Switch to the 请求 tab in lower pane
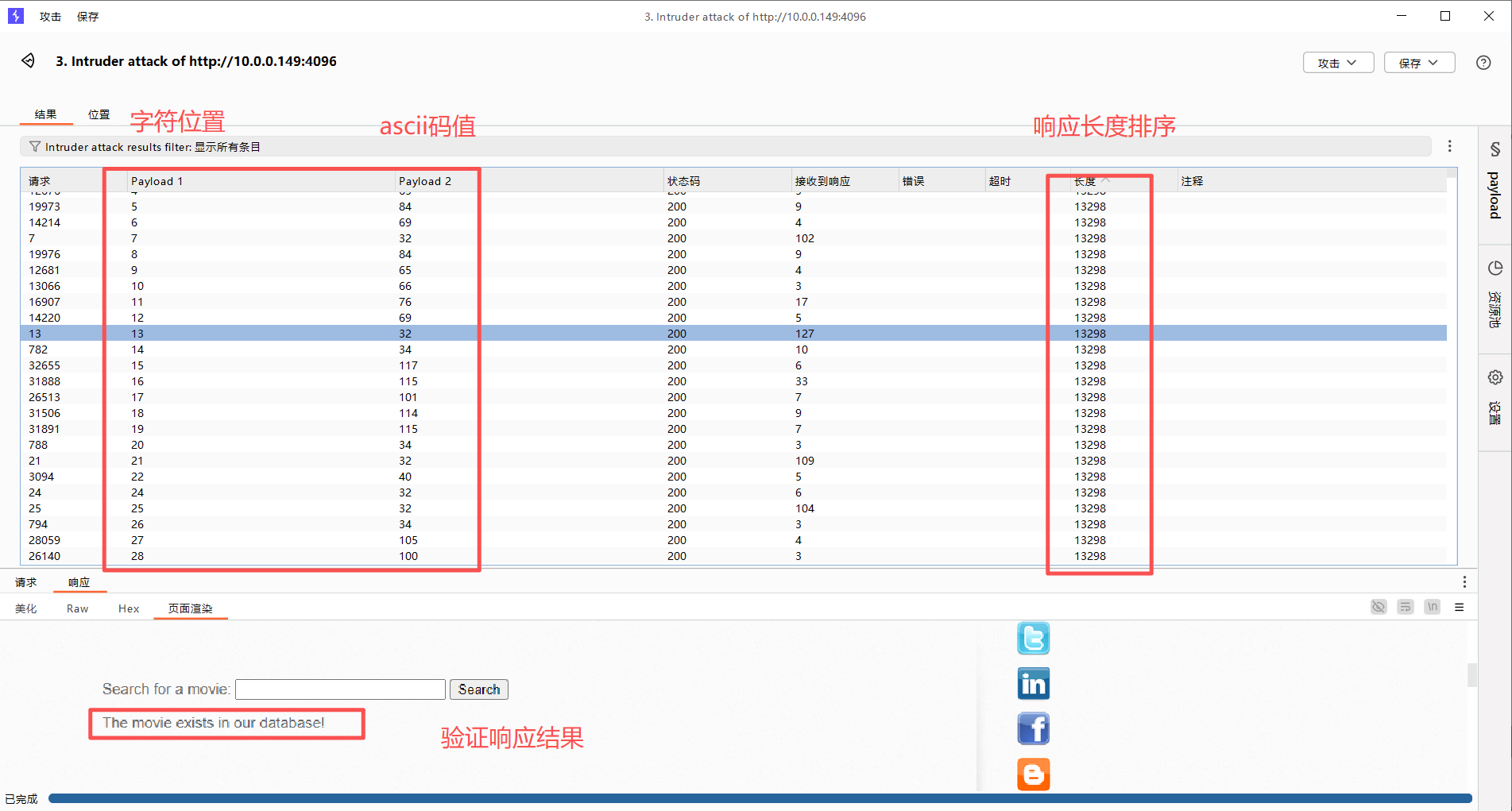This screenshot has height=811, width=1512. coord(26,582)
